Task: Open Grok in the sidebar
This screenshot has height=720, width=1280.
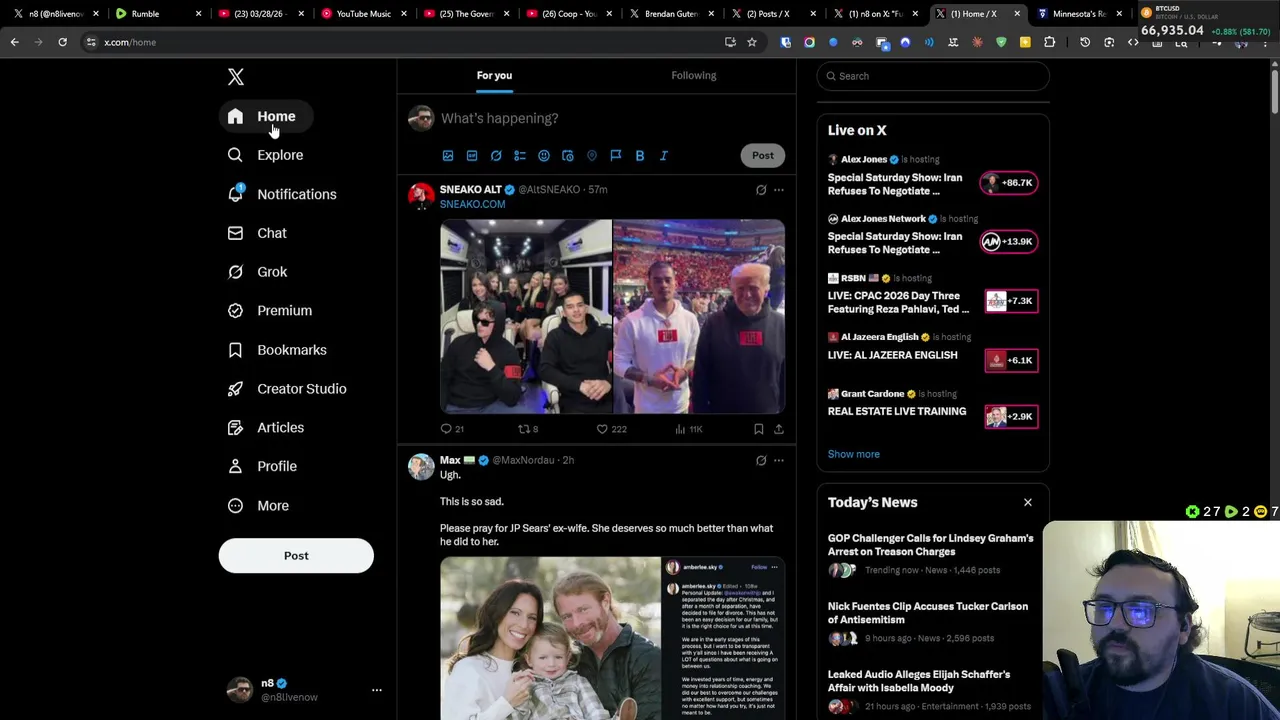Action: pos(257,272)
